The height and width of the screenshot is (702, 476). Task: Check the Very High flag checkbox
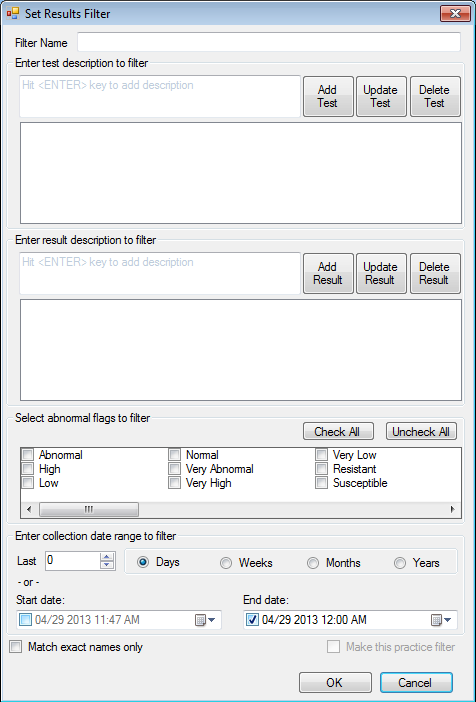174,483
